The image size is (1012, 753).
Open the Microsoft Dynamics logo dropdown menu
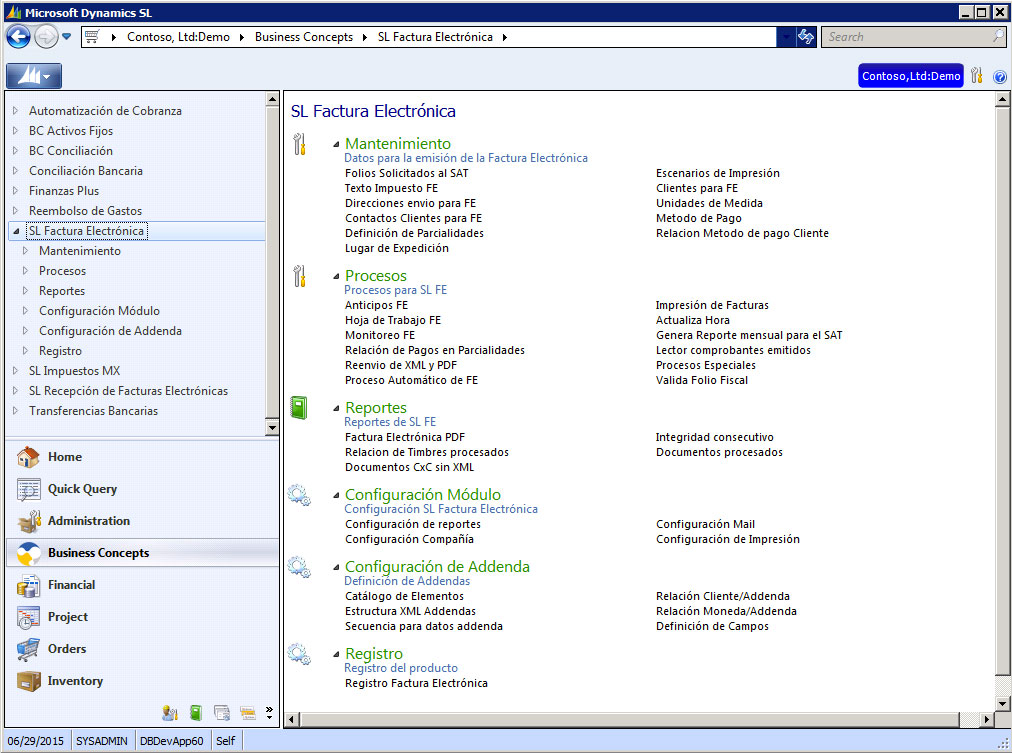coord(34,76)
